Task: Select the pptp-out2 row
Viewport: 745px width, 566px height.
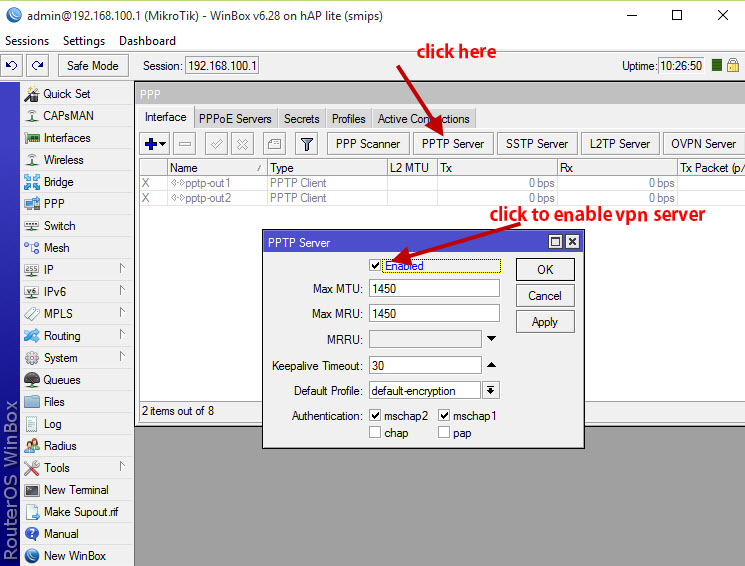Action: pos(442,198)
